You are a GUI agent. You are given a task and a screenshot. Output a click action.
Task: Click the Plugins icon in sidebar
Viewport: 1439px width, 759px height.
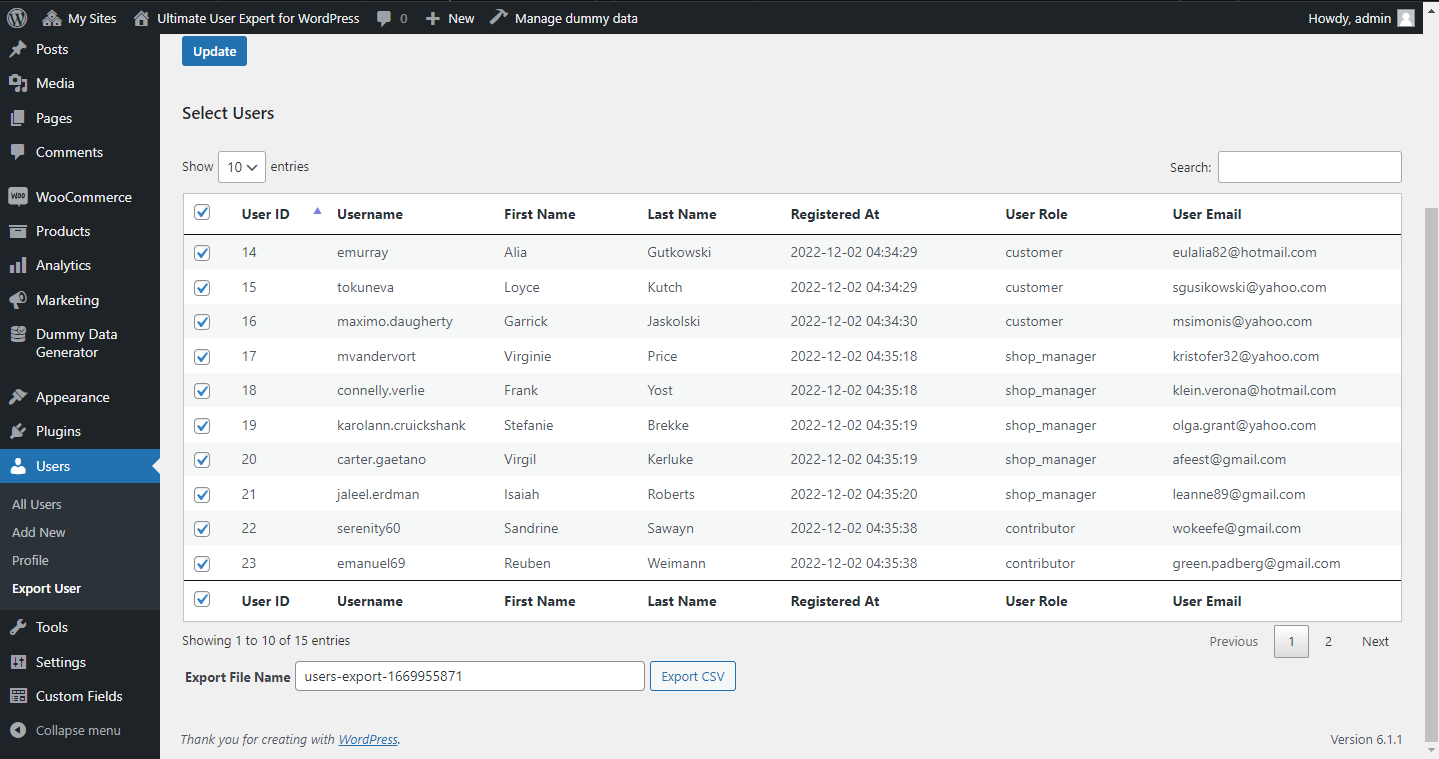point(18,431)
